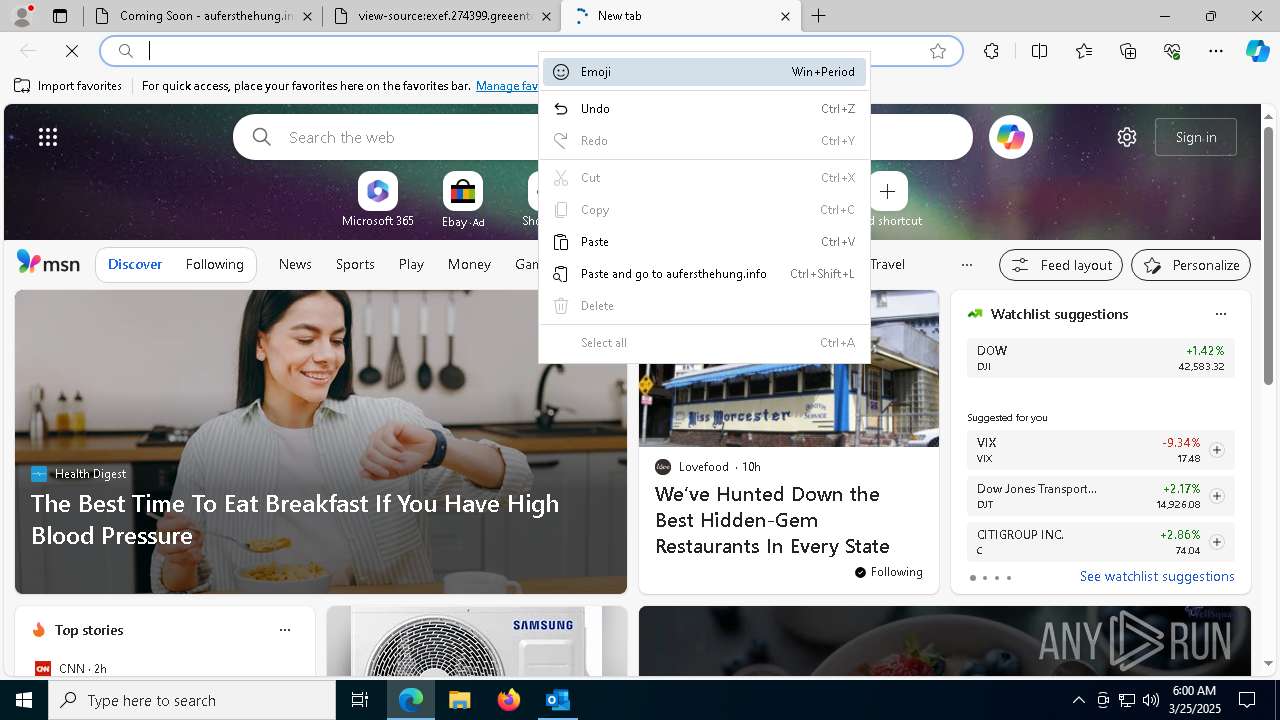The width and height of the screenshot is (1280, 720).
Task: Toggle Following for Lovefood article
Action: point(889,572)
